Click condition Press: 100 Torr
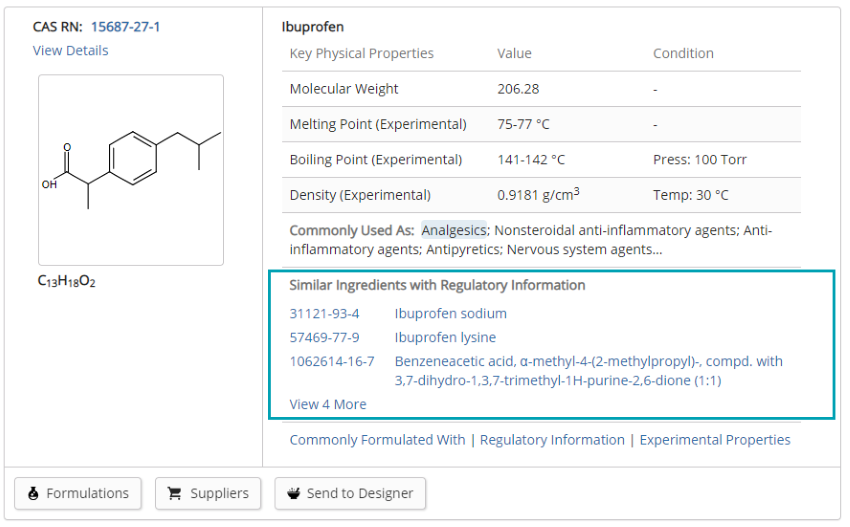This screenshot has width=850, height=527. (699, 159)
